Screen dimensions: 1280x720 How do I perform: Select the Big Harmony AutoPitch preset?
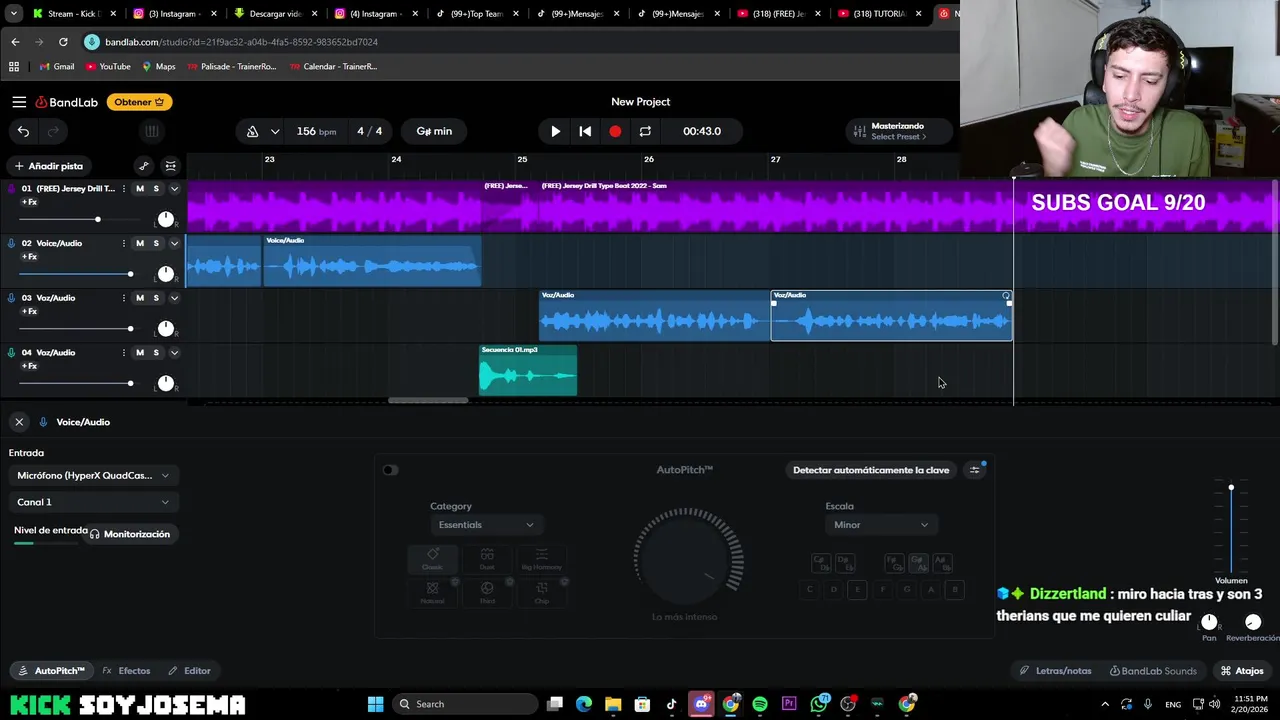tap(541, 559)
